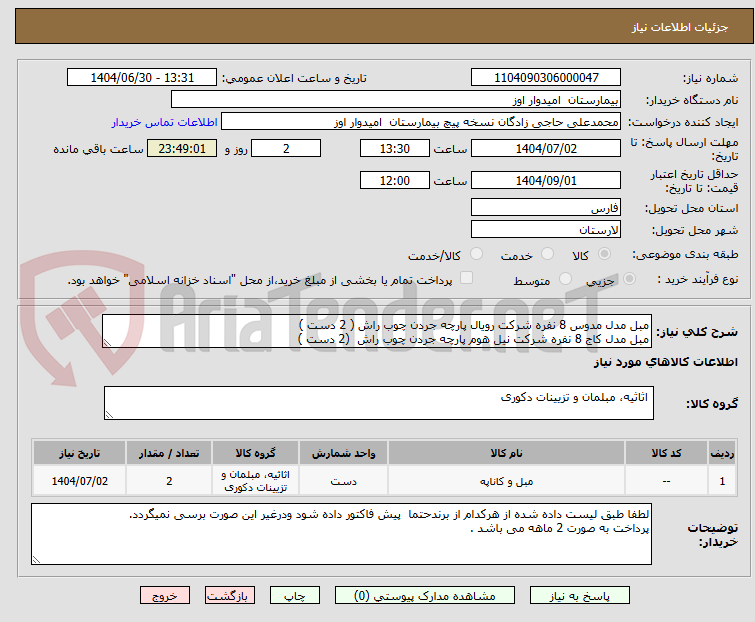
Task: Click the گروه کالا column header
Action: [256, 453]
